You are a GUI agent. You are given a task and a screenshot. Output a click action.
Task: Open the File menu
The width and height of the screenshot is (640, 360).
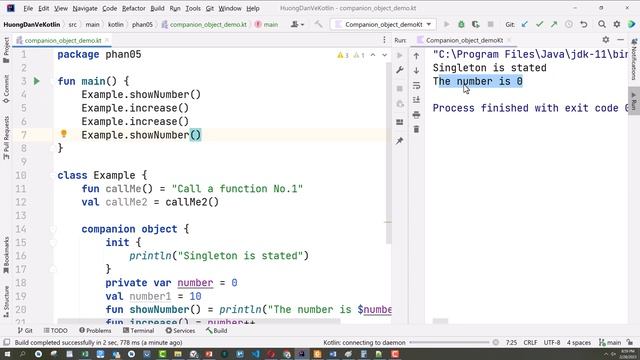click(28, 8)
